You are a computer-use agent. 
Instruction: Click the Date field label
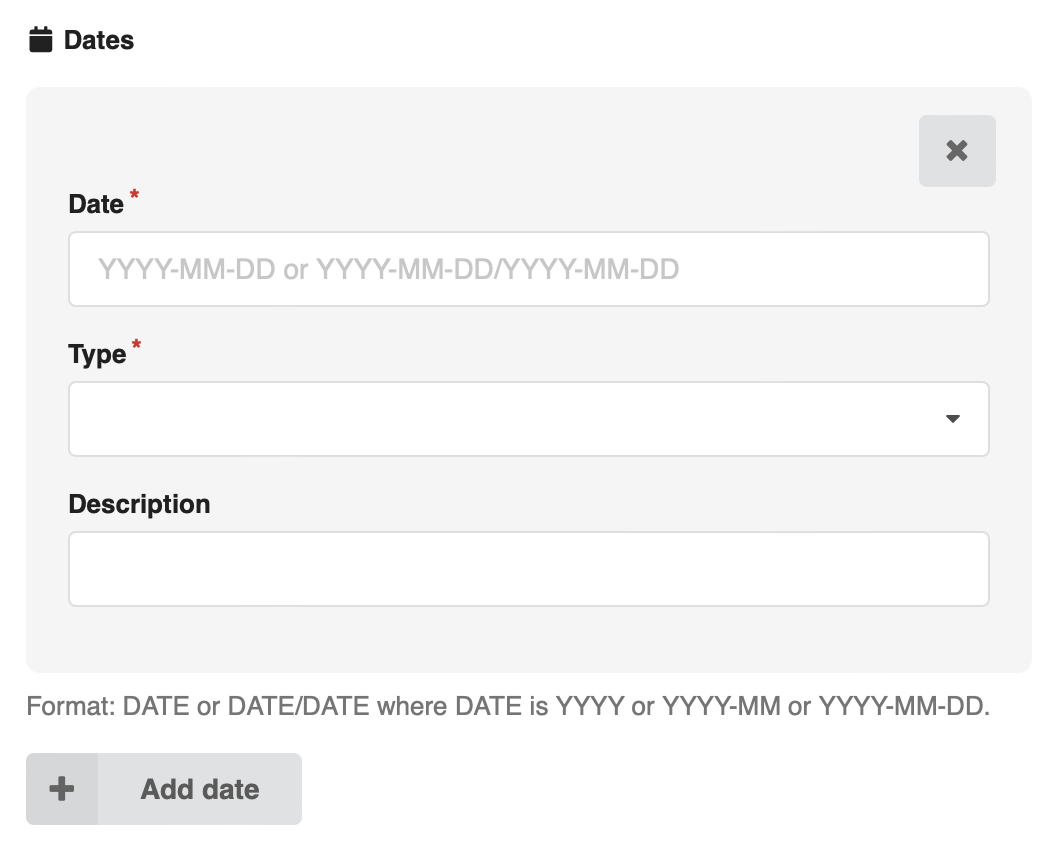point(96,204)
